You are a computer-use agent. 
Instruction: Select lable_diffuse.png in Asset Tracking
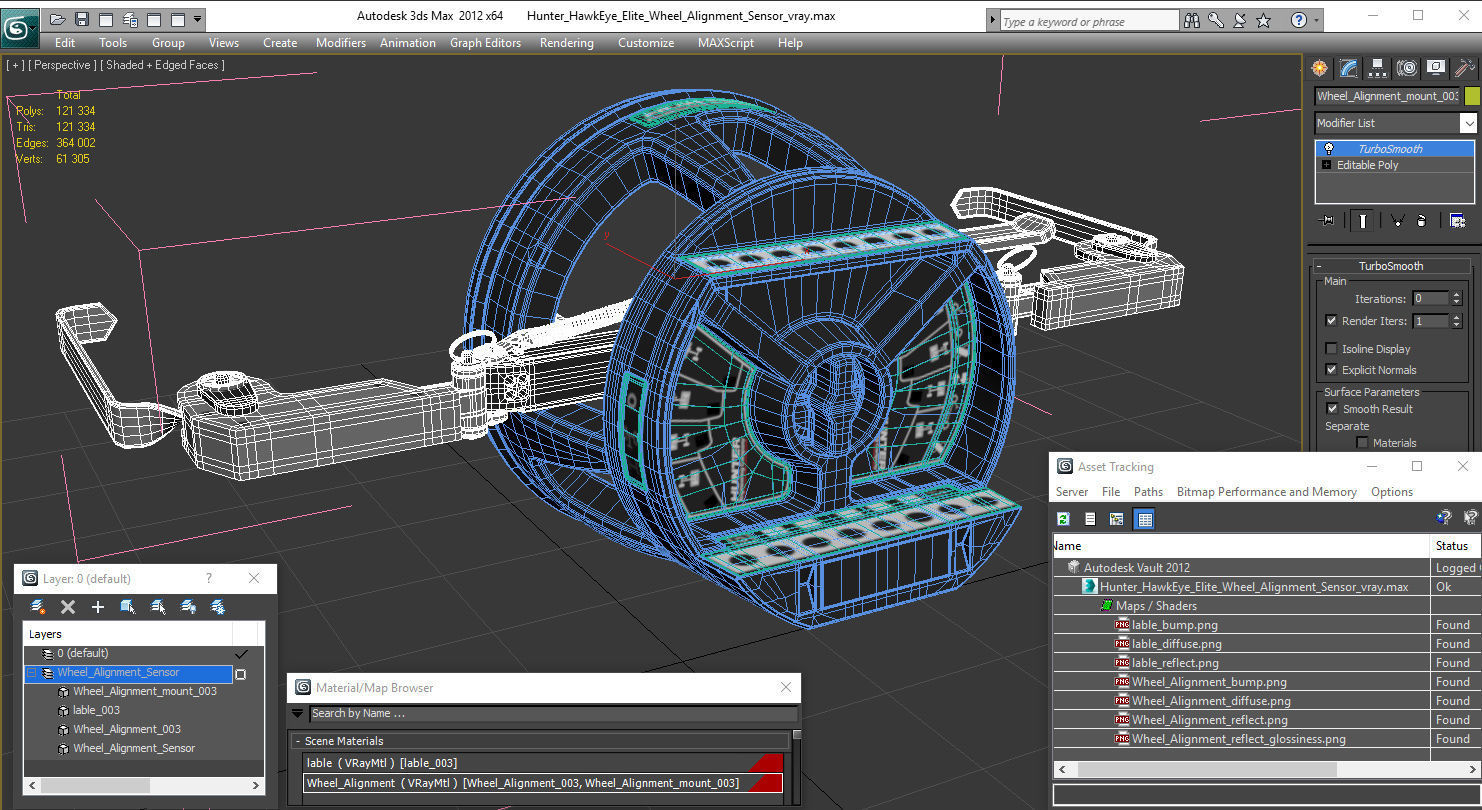(x=1176, y=644)
